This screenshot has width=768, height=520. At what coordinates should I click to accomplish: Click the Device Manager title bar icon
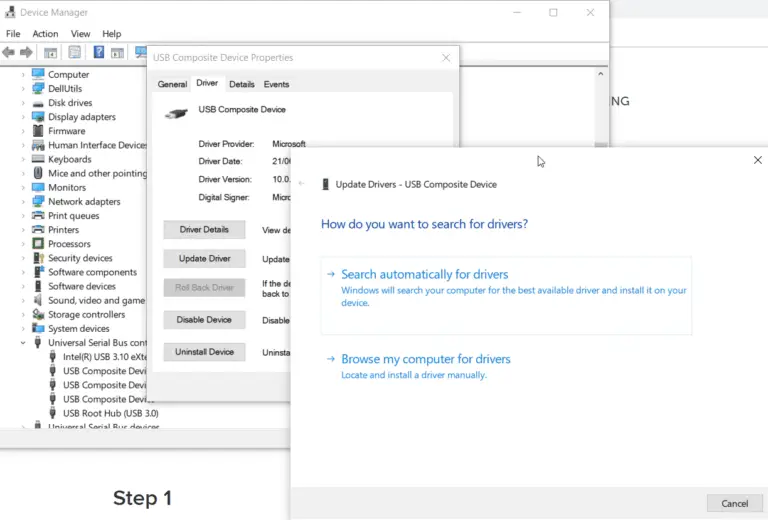[10, 12]
